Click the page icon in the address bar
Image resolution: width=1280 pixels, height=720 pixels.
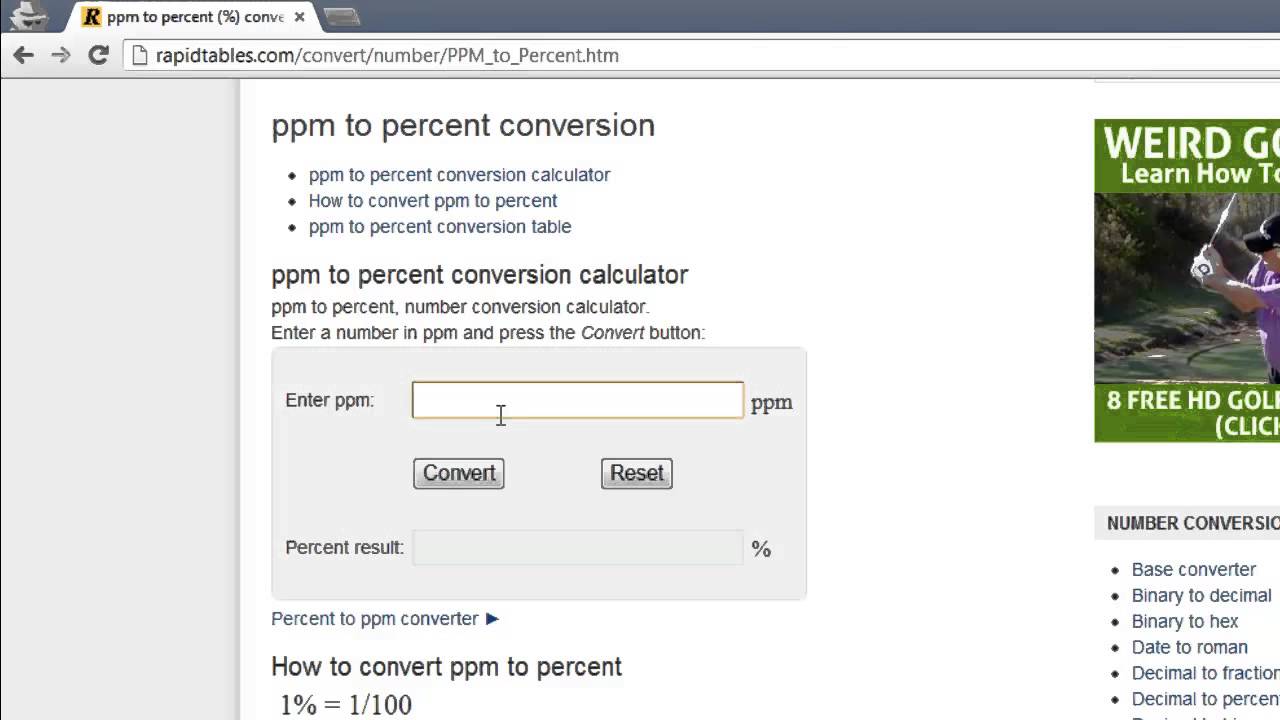click(x=139, y=56)
